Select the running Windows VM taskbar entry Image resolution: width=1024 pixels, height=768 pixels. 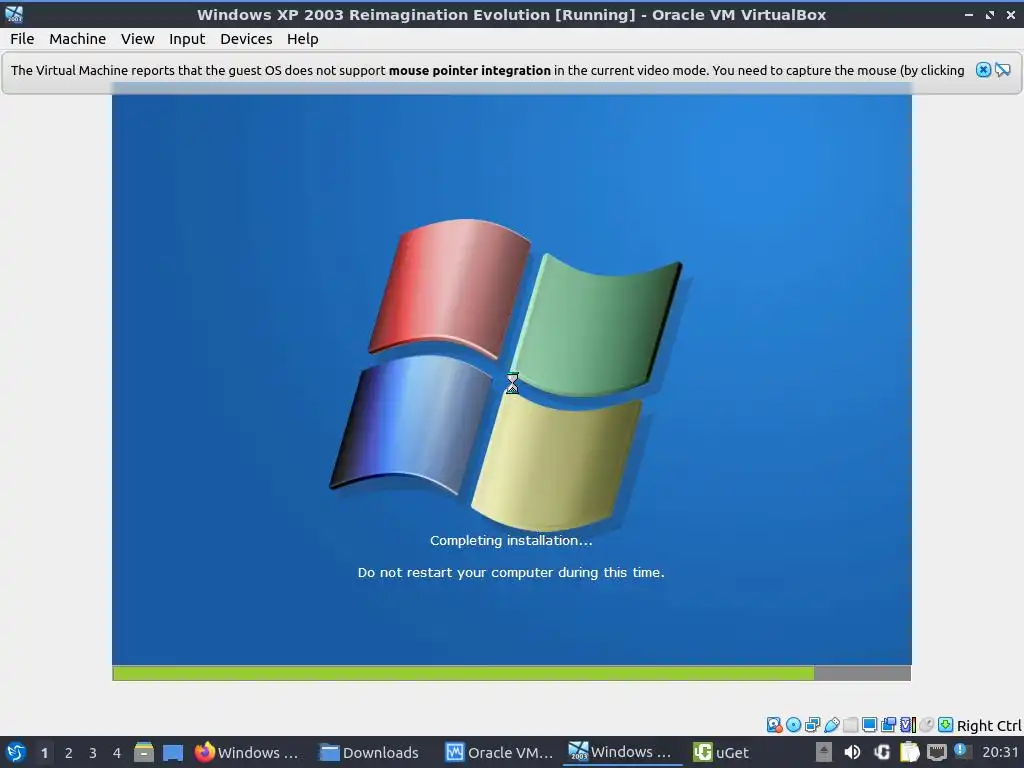[620, 752]
